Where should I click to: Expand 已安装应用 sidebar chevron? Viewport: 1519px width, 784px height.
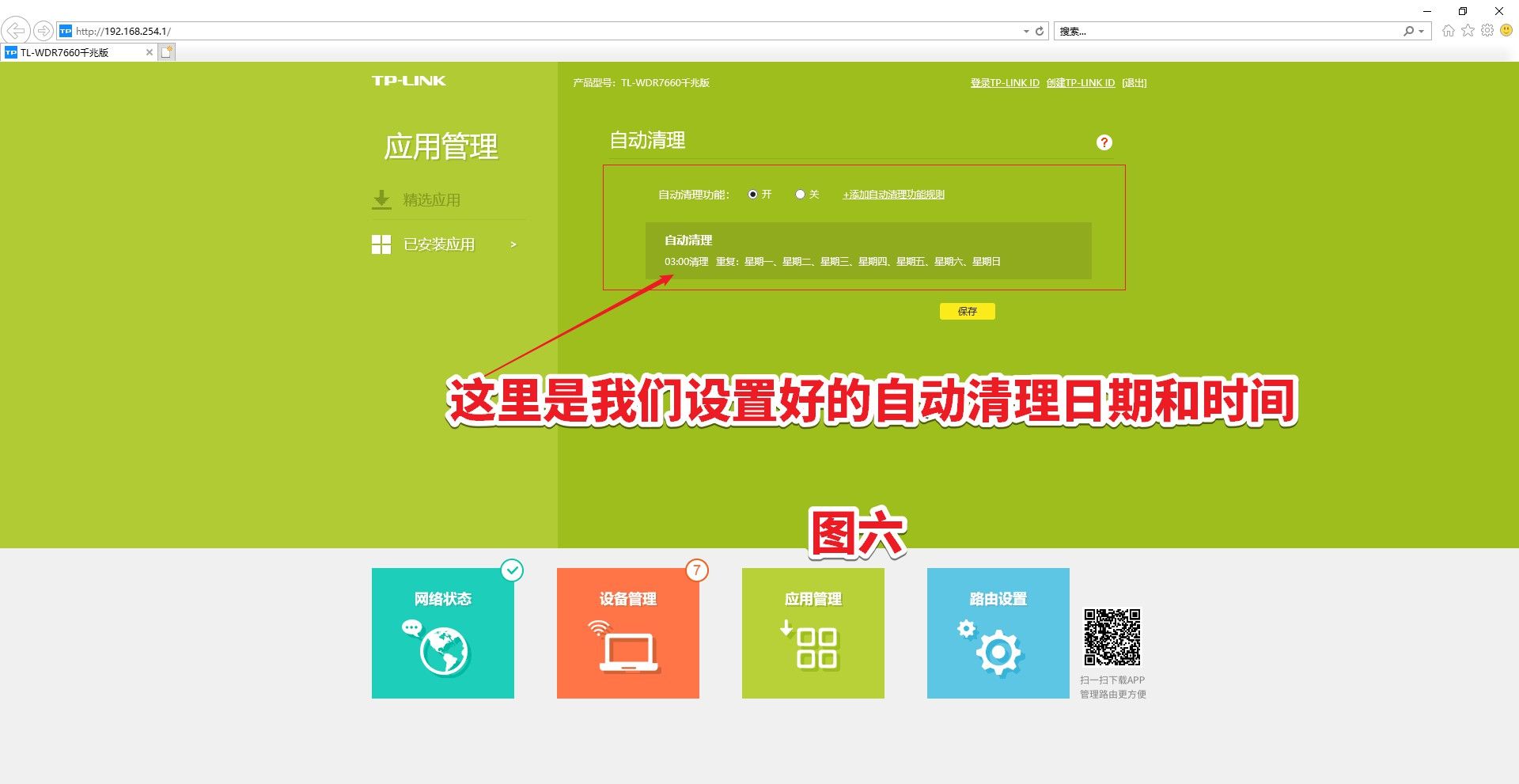point(513,244)
